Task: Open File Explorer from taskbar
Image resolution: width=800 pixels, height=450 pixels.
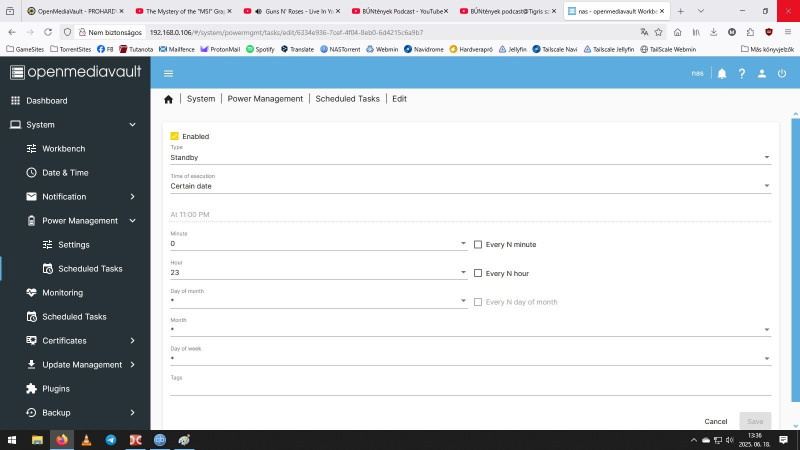Action: 37,440
